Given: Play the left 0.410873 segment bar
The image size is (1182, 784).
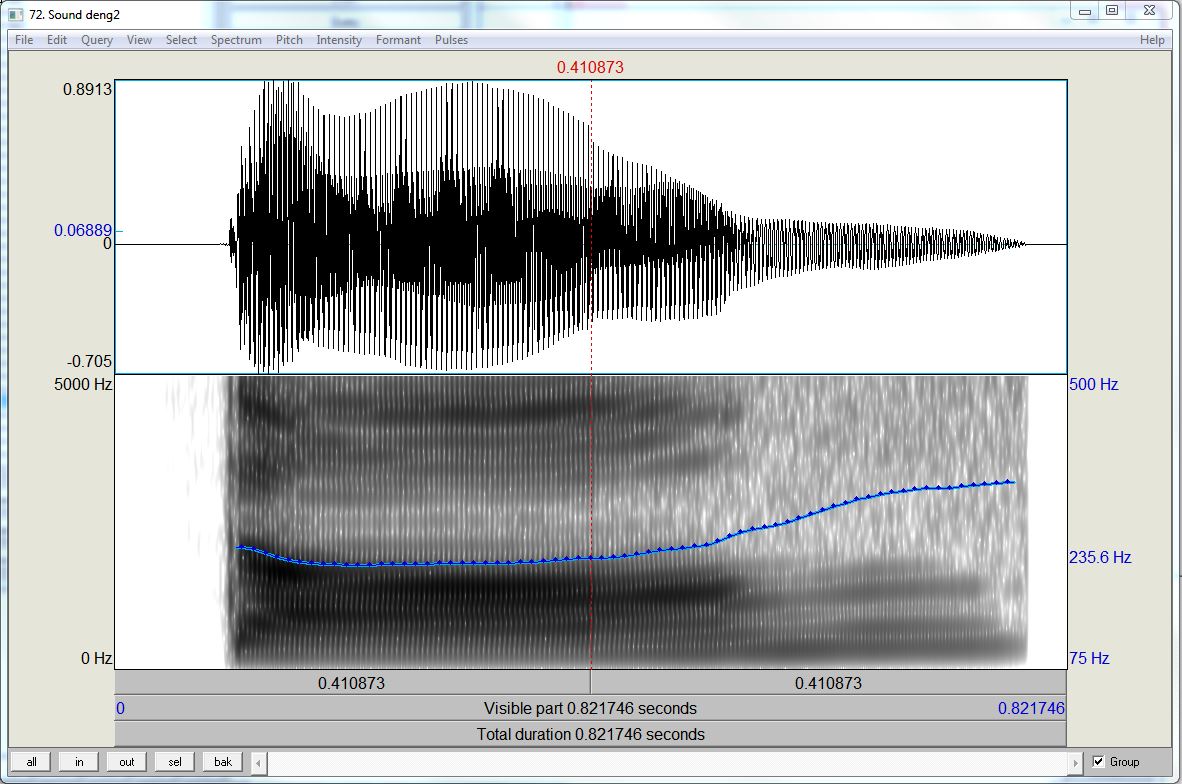Looking at the screenshot, I should pos(352,683).
